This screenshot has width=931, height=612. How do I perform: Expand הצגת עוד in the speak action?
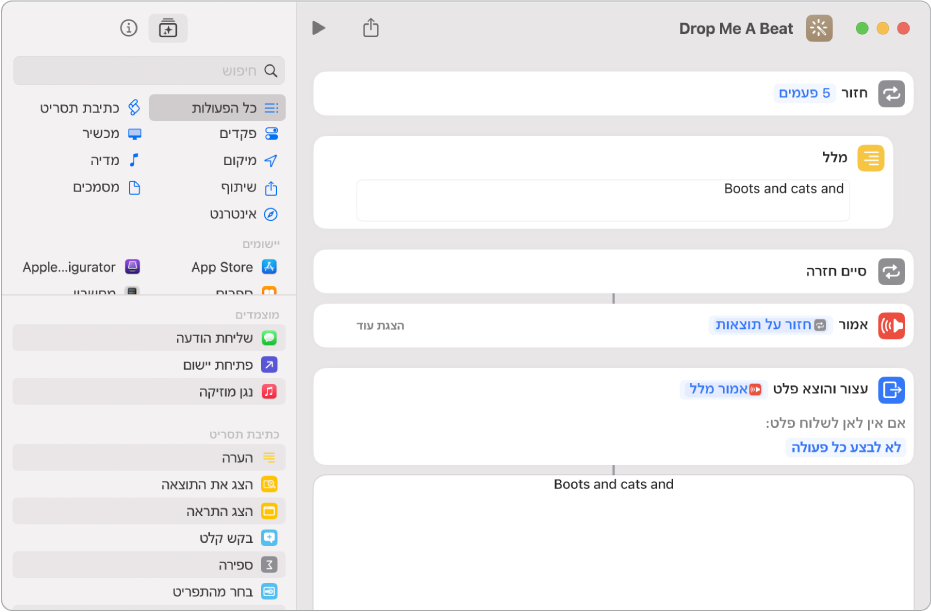pos(380,326)
